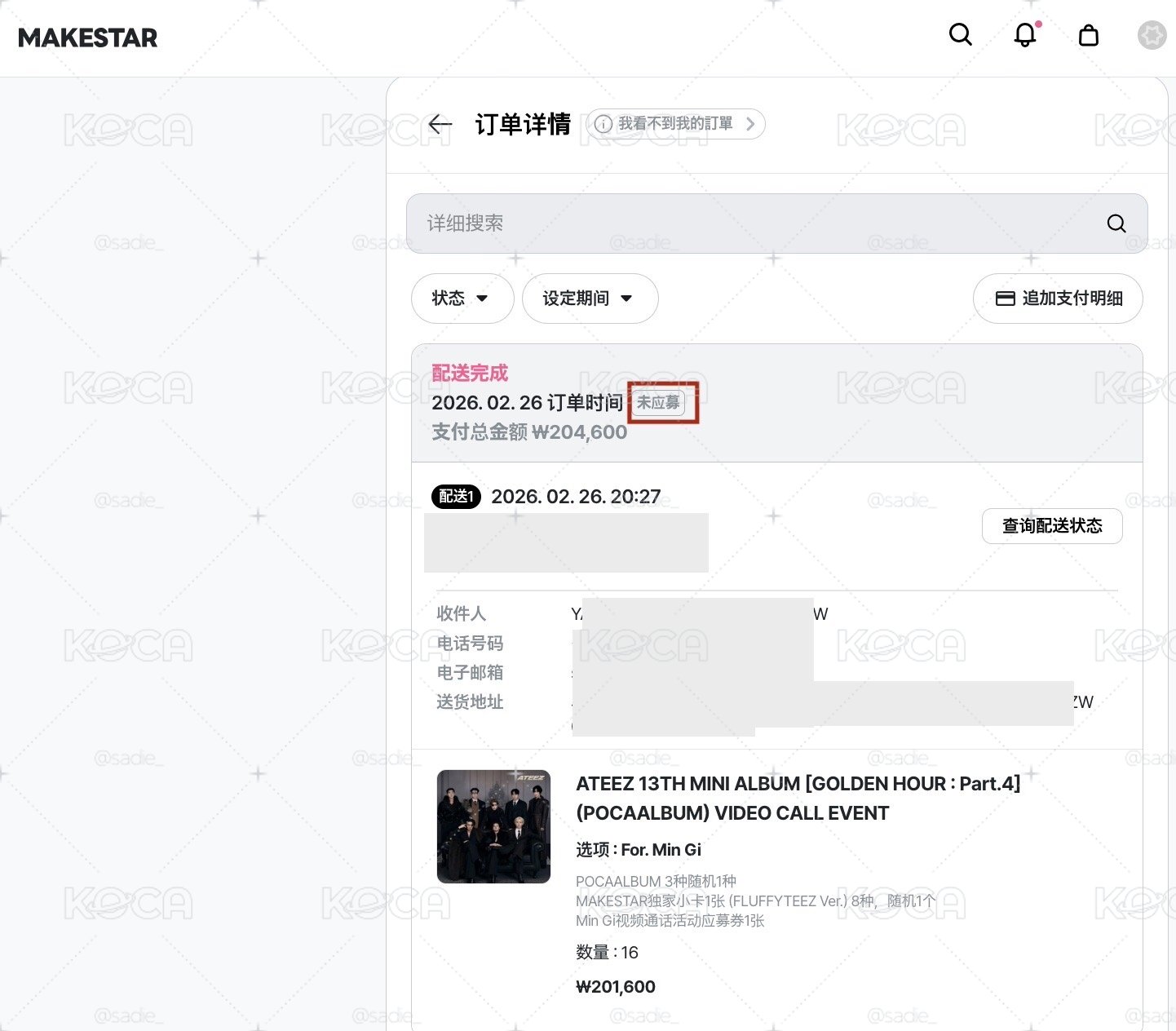
Task: Click the 查询配送状态 button
Action: [1052, 526]
